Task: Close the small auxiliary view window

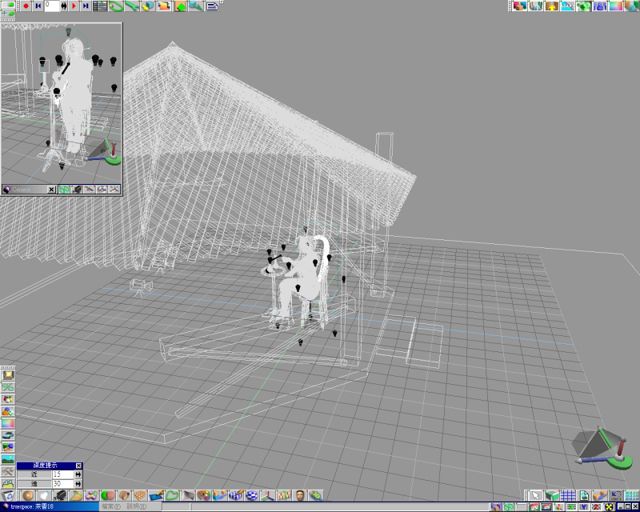Action: coord(51,189)
